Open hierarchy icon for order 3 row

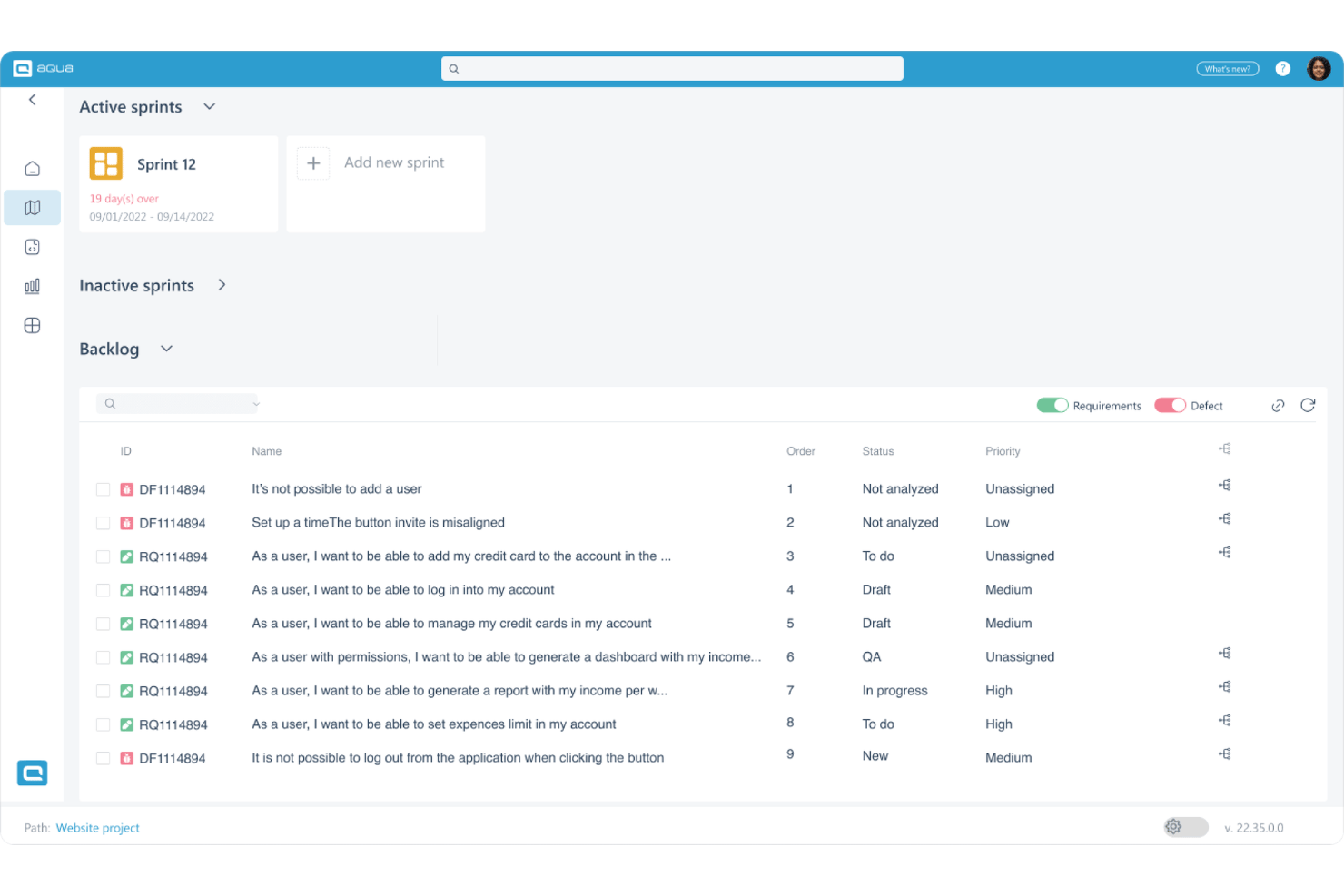tap(1225, 553)
